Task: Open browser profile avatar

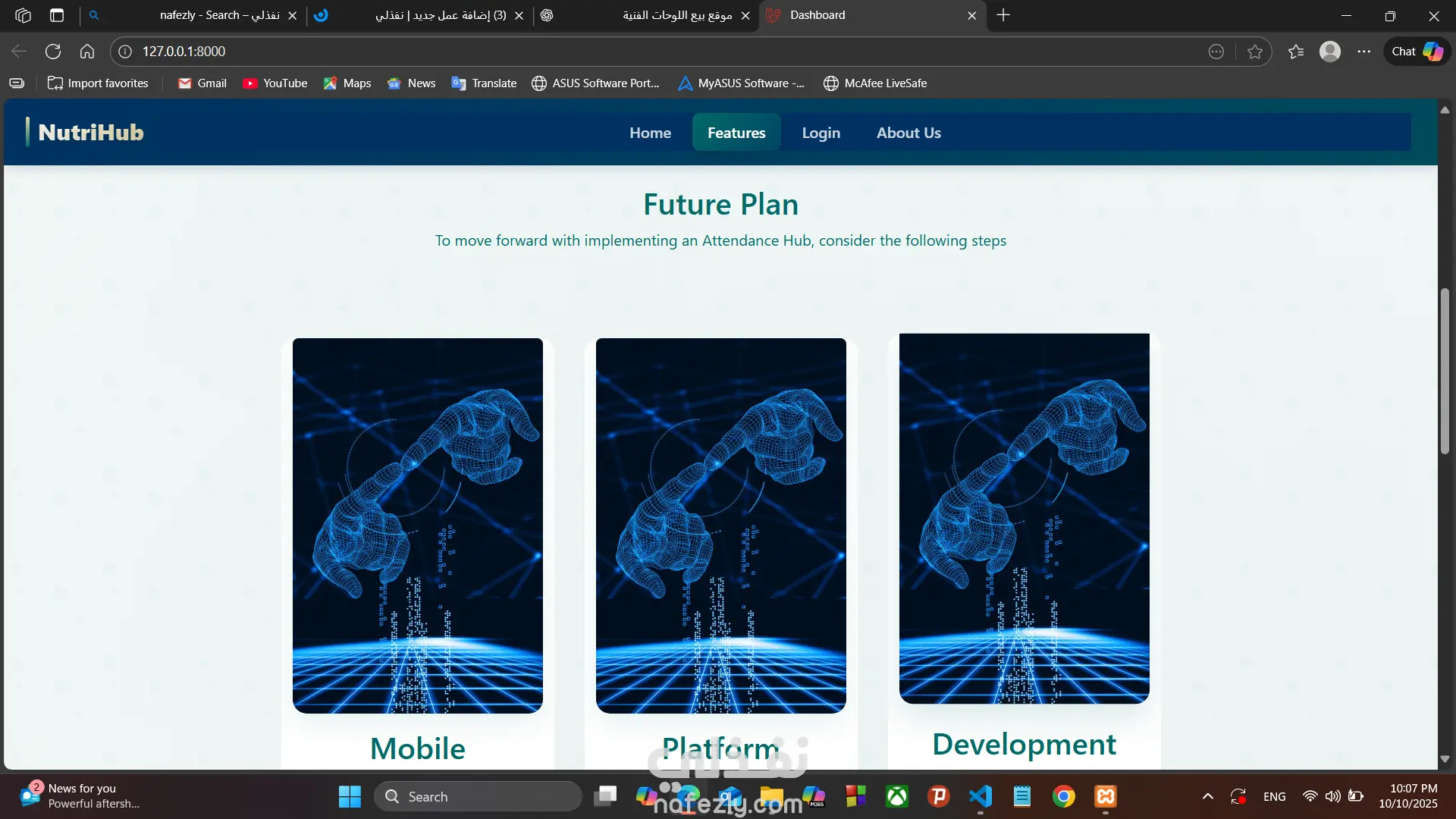Action: click(x=1330, y=52)
